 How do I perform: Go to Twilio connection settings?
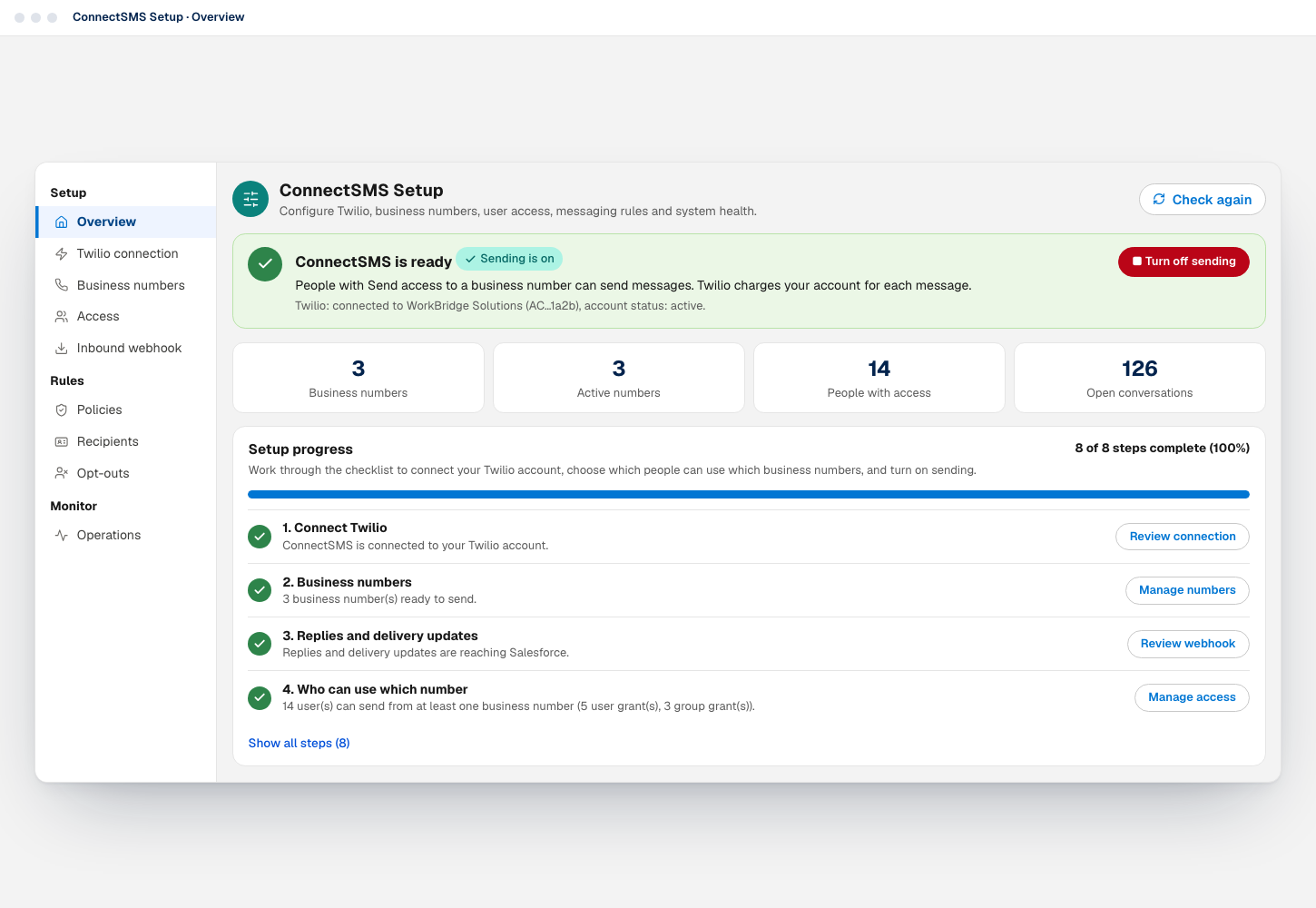pos(126,254)
